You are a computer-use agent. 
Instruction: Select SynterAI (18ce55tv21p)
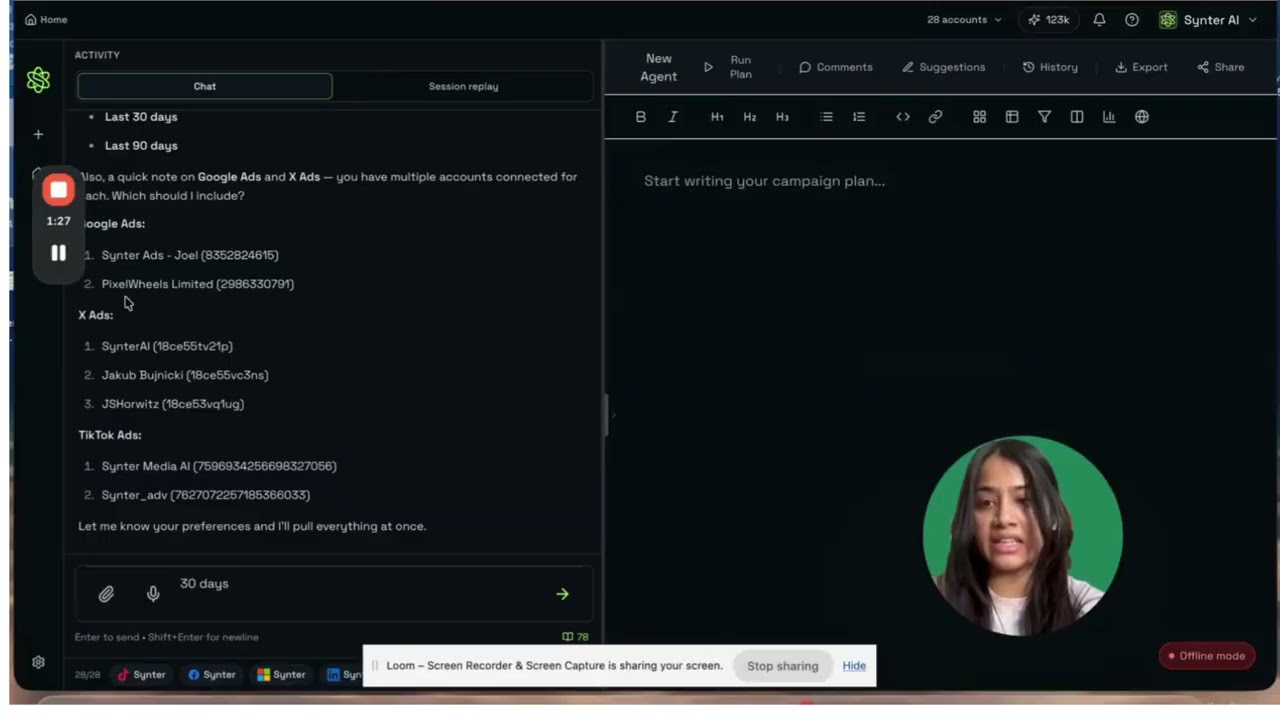167,346
